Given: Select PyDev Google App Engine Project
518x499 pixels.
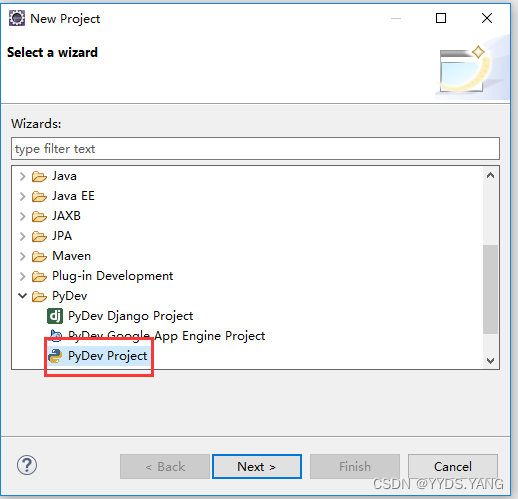Looking at the screenshot, I should tap(166, 336).
